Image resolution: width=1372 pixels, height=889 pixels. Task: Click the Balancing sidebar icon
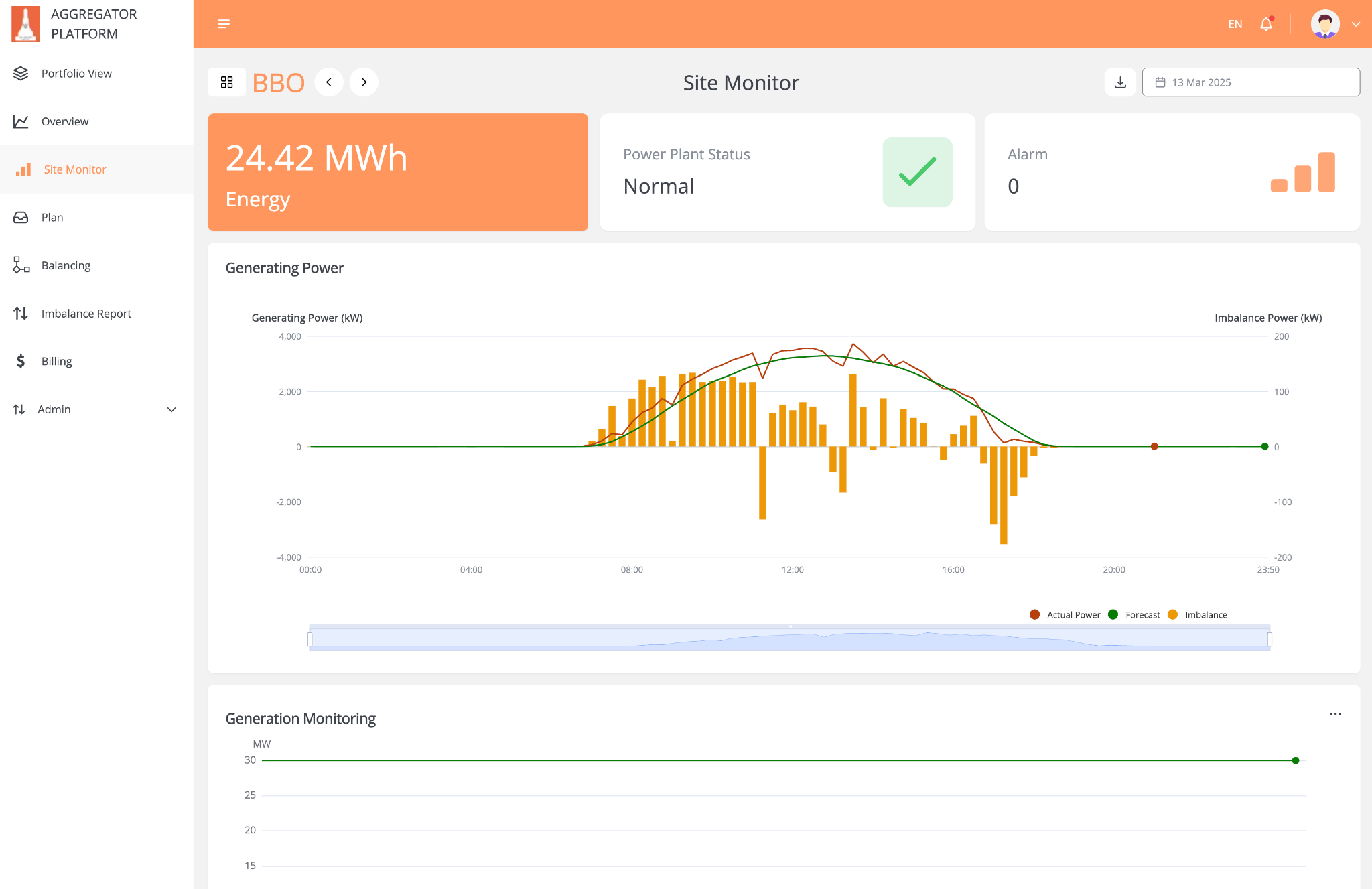(x=20, y=265)
